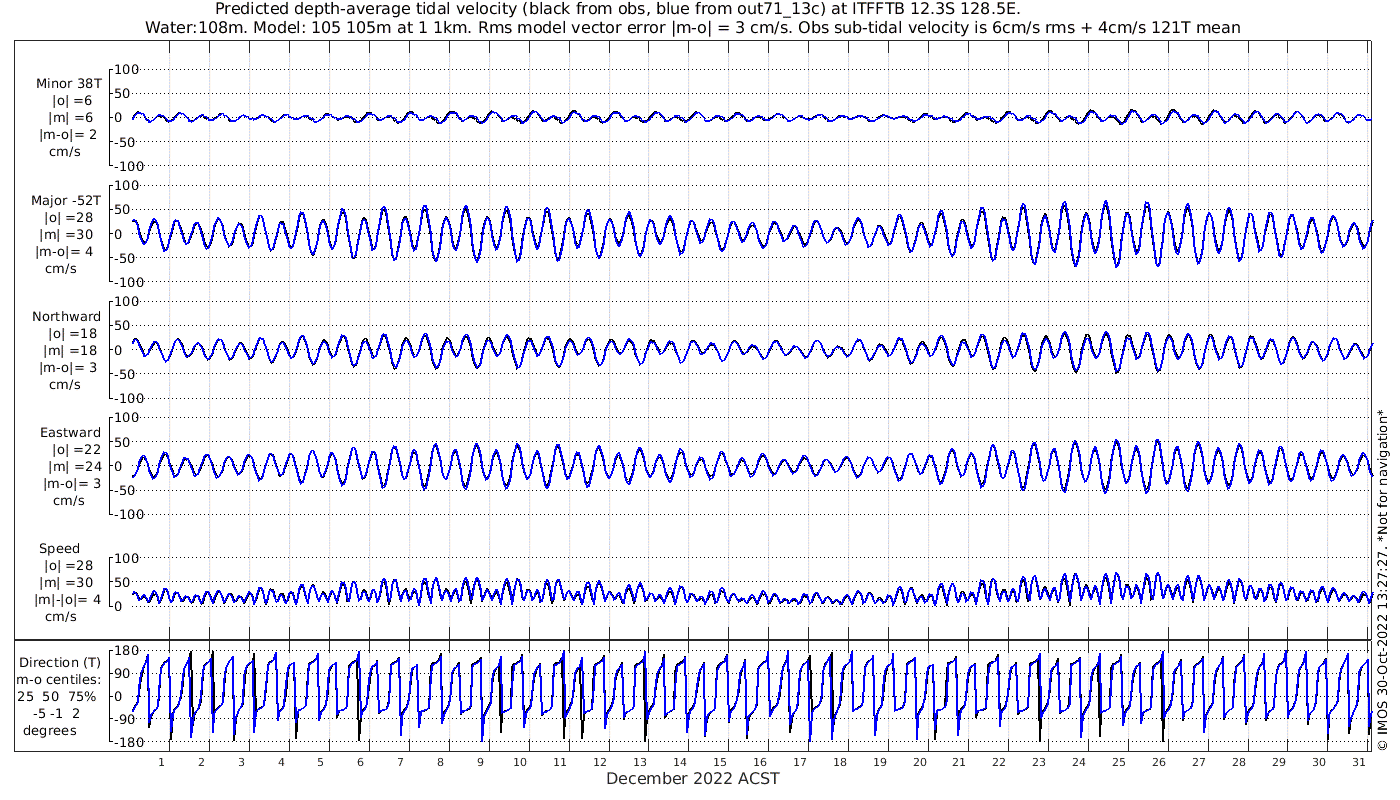This screenshot has width=1400, height=800.
Task: Click day '3' on the date axis
Action: click(x=241, y=761)
